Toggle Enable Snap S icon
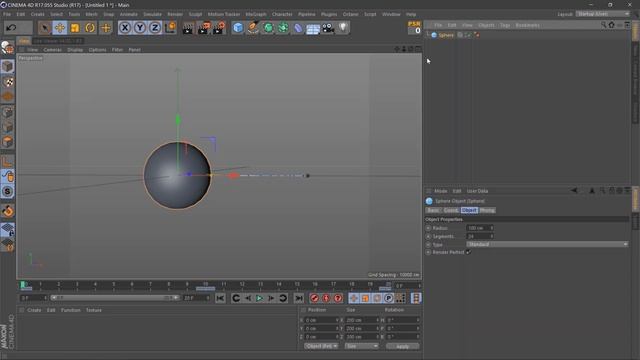 pos(7,191)
